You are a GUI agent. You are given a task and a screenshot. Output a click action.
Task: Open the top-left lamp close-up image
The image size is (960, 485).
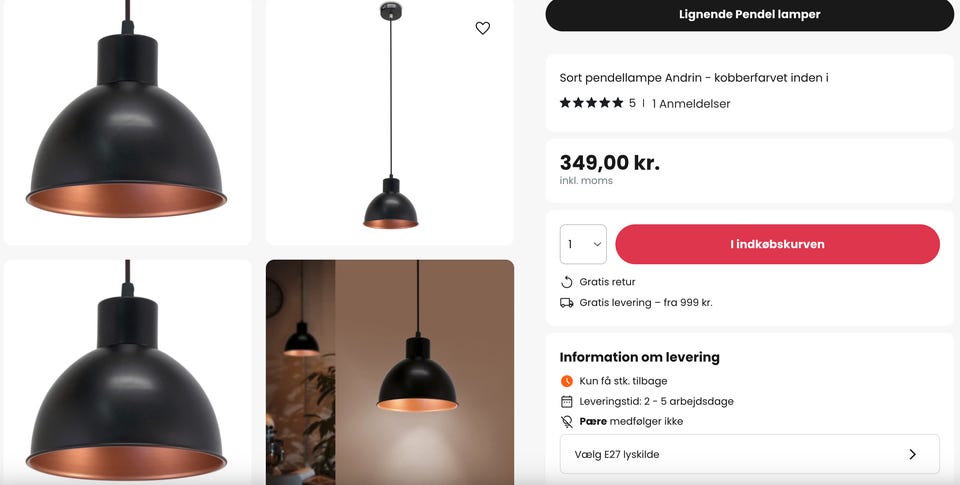point(127,122)
